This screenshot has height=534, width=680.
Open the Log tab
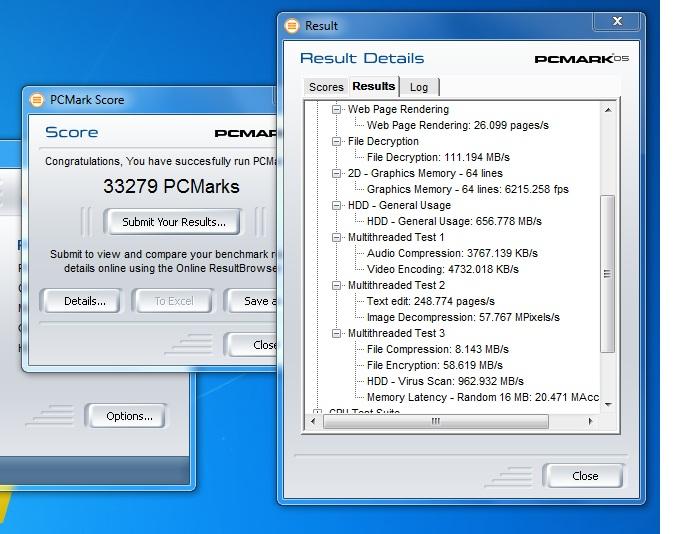click(x=419, y=87)
